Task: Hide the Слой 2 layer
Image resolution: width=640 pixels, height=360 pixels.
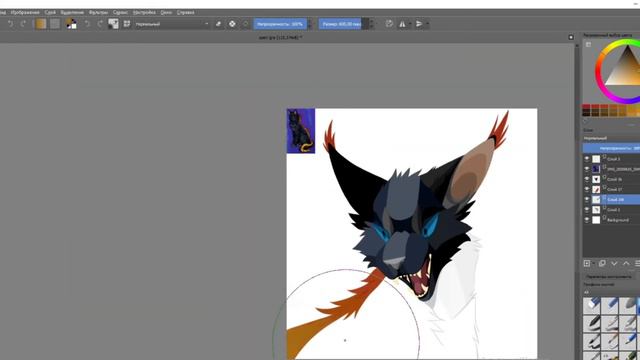Action: pyautogui.click(x=587, y=210)
